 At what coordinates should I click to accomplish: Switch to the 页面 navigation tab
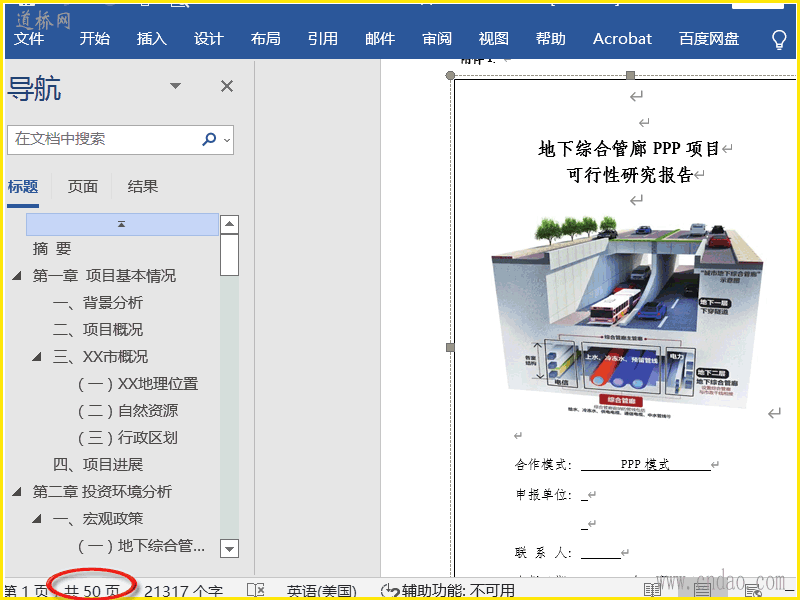[x=83, y=187]
